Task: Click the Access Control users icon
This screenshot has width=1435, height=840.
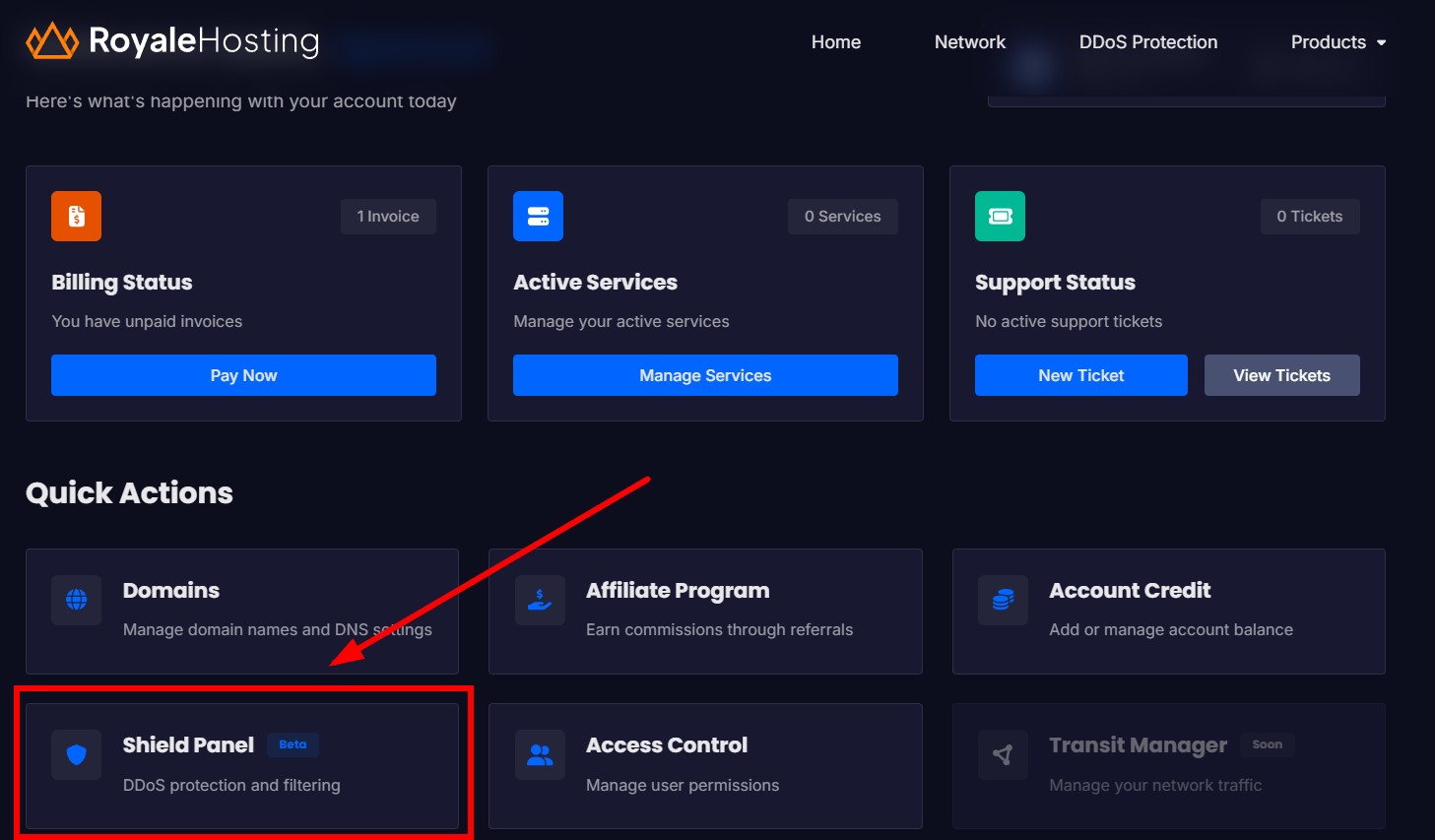Action: point(540,755)
